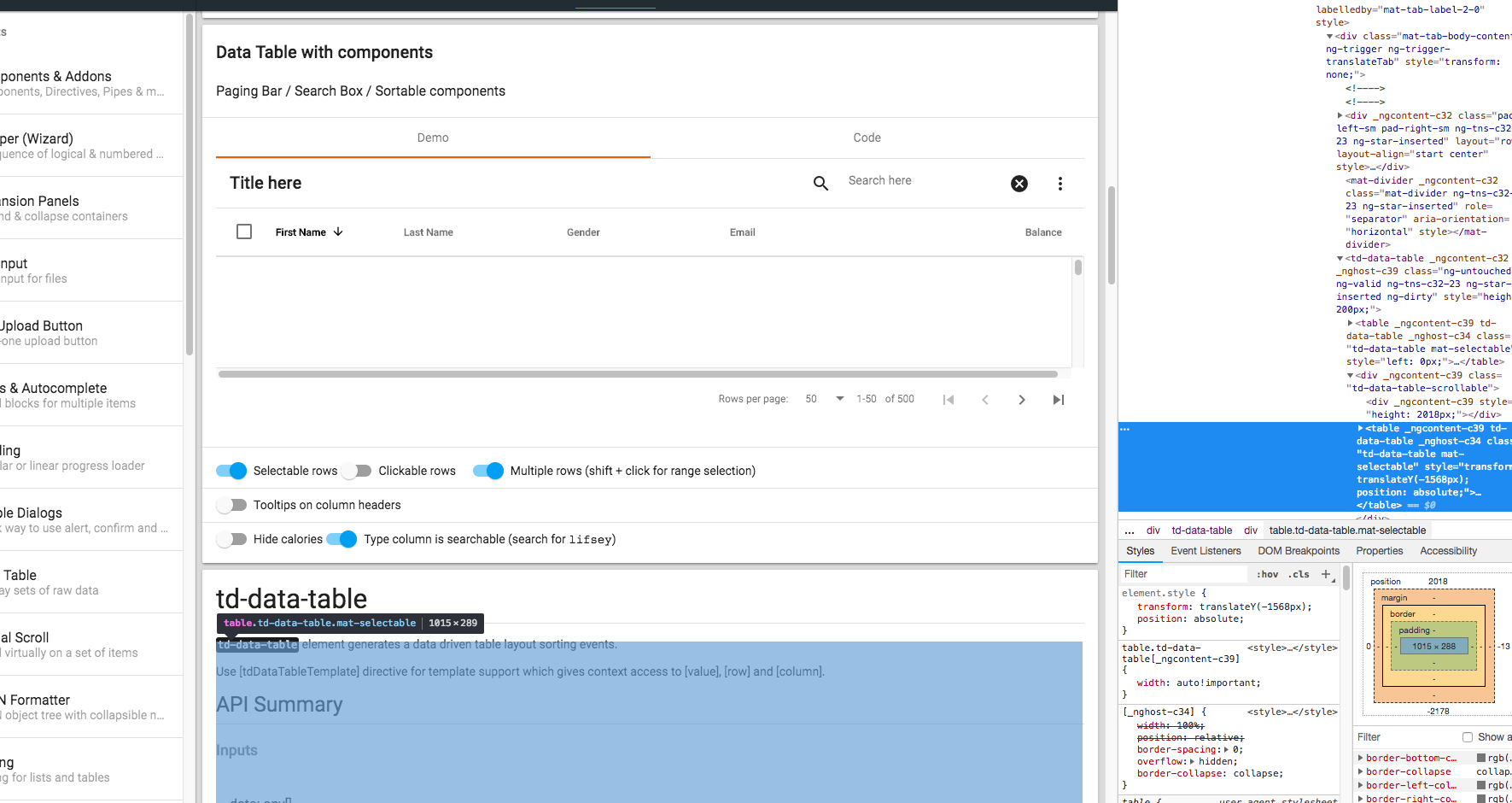This screenshot has width=1512, height=803.
Task: Enable Clickable rows switch
Action: pos(357,471)
